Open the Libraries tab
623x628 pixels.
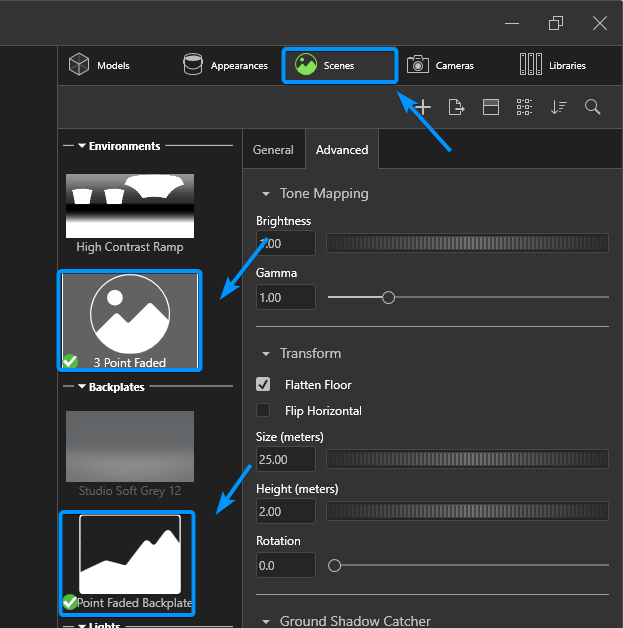553,65
